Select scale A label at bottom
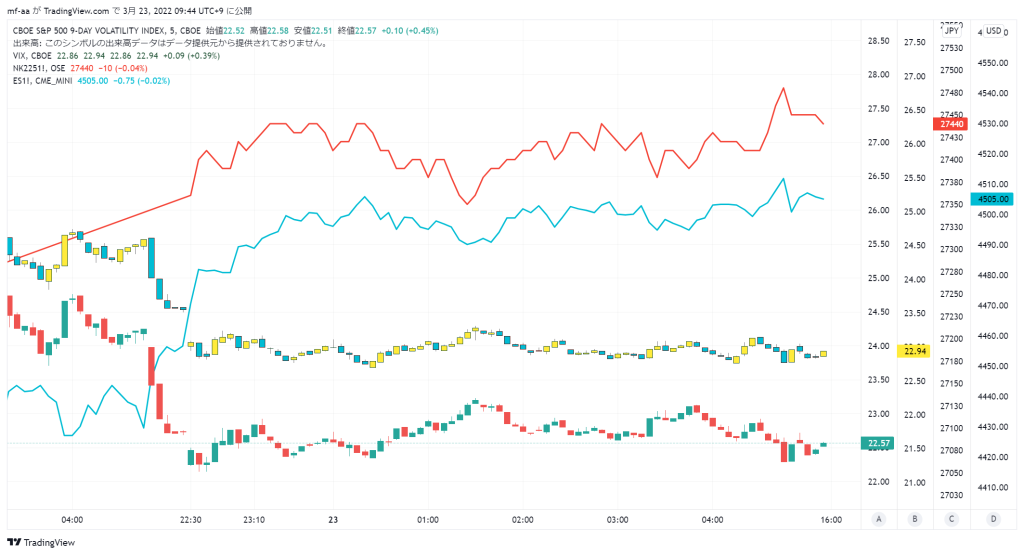This screenshot has width=1024, height=555. tap(878, 519)
